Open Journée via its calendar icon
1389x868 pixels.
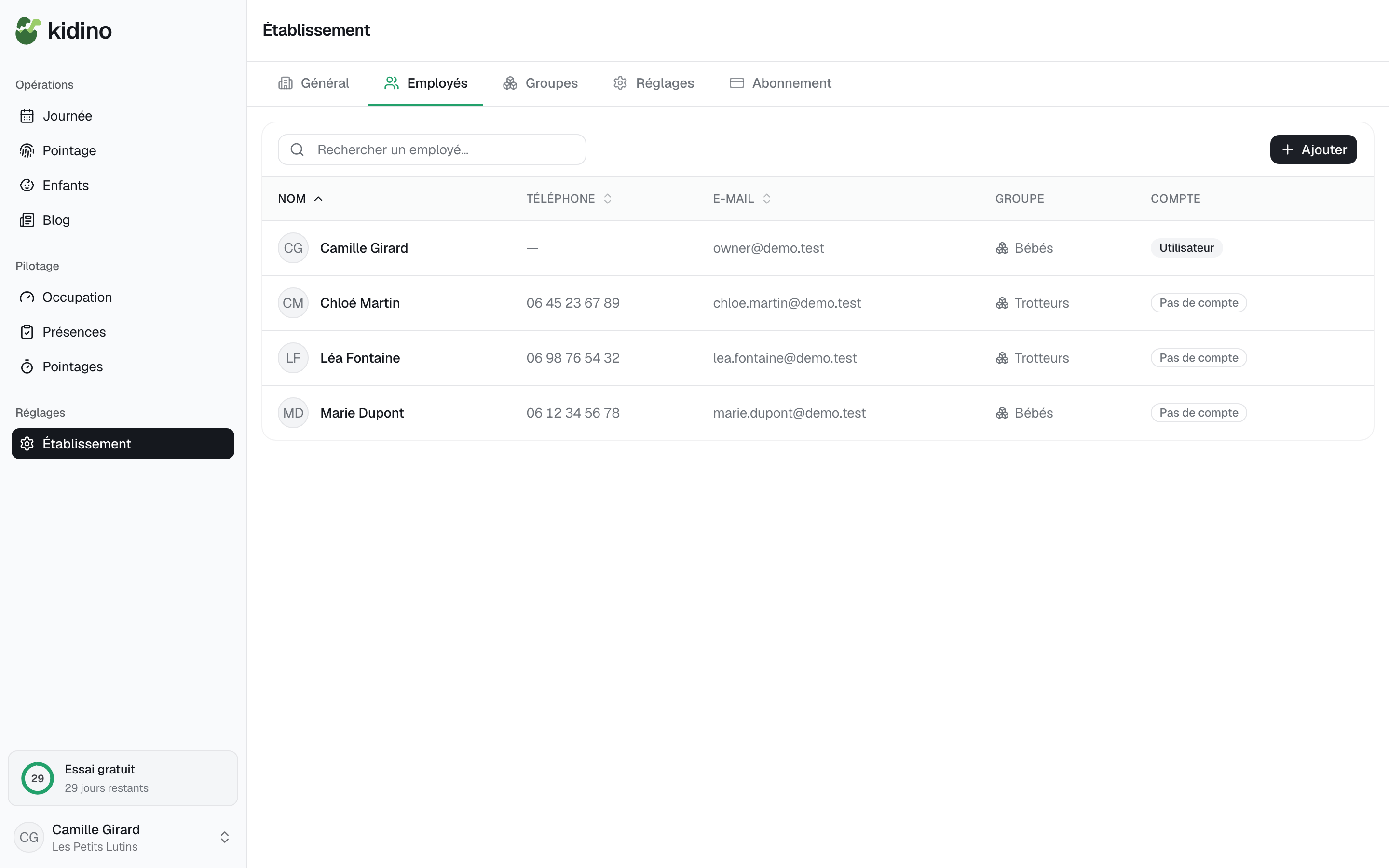[x=27, y=116]
